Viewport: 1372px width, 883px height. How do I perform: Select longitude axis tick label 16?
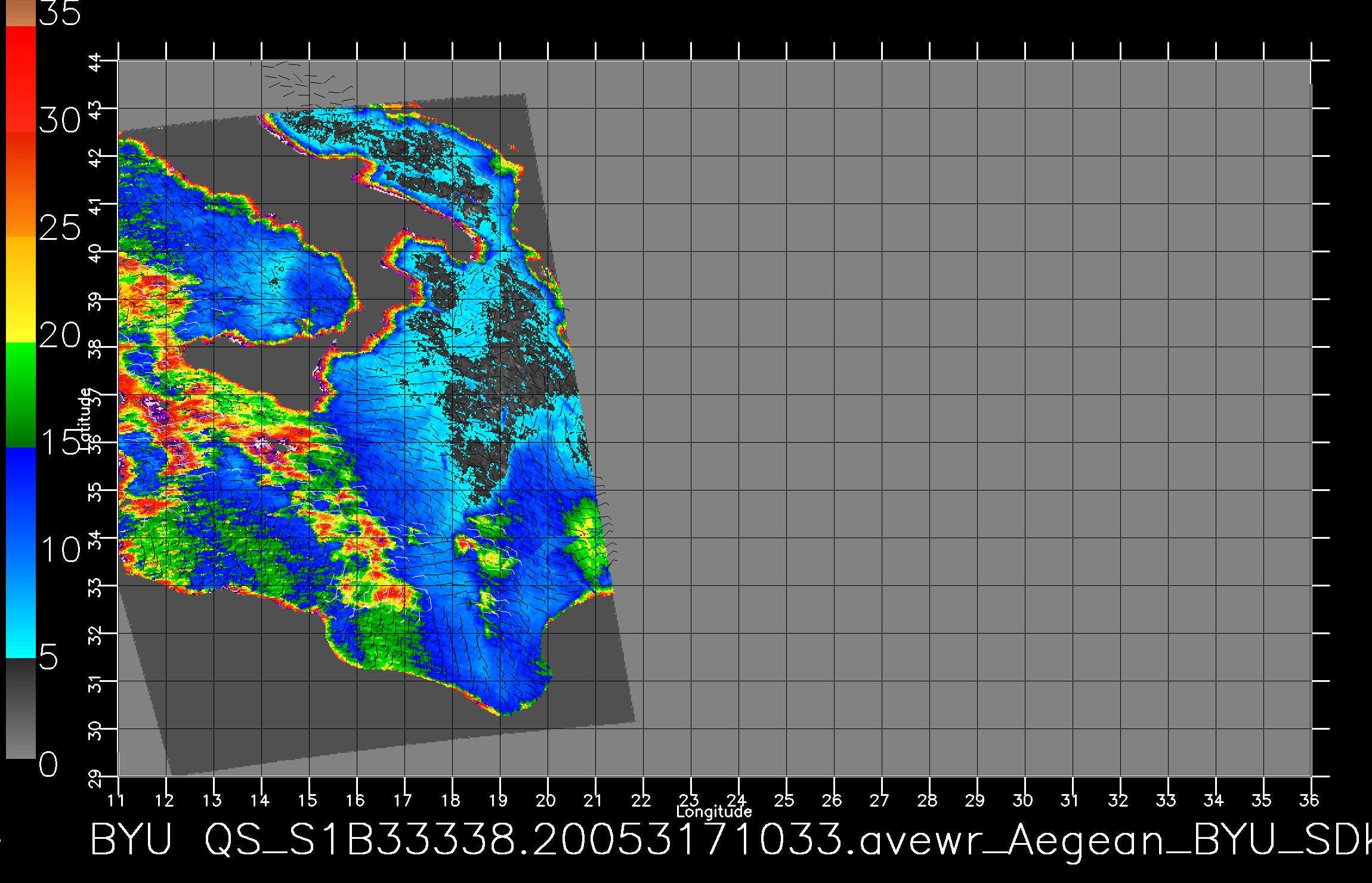(x=354, y=800)
